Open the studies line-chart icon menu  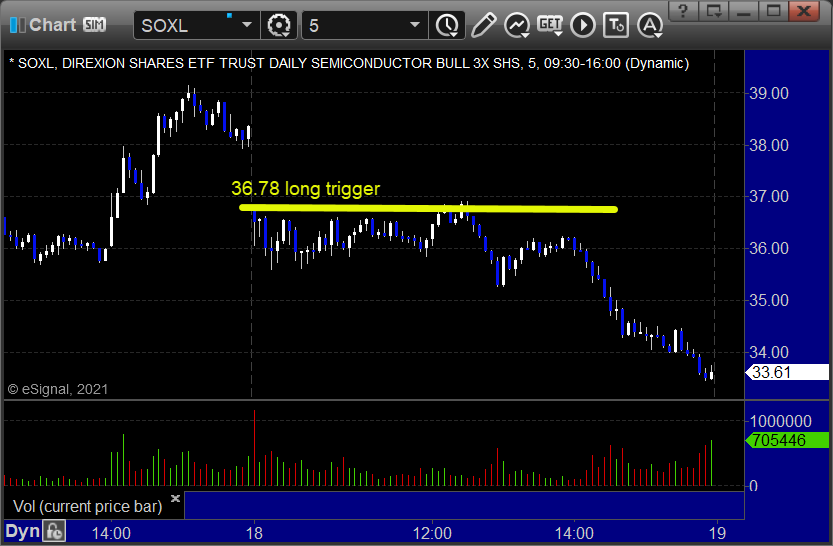coord(517,25)
